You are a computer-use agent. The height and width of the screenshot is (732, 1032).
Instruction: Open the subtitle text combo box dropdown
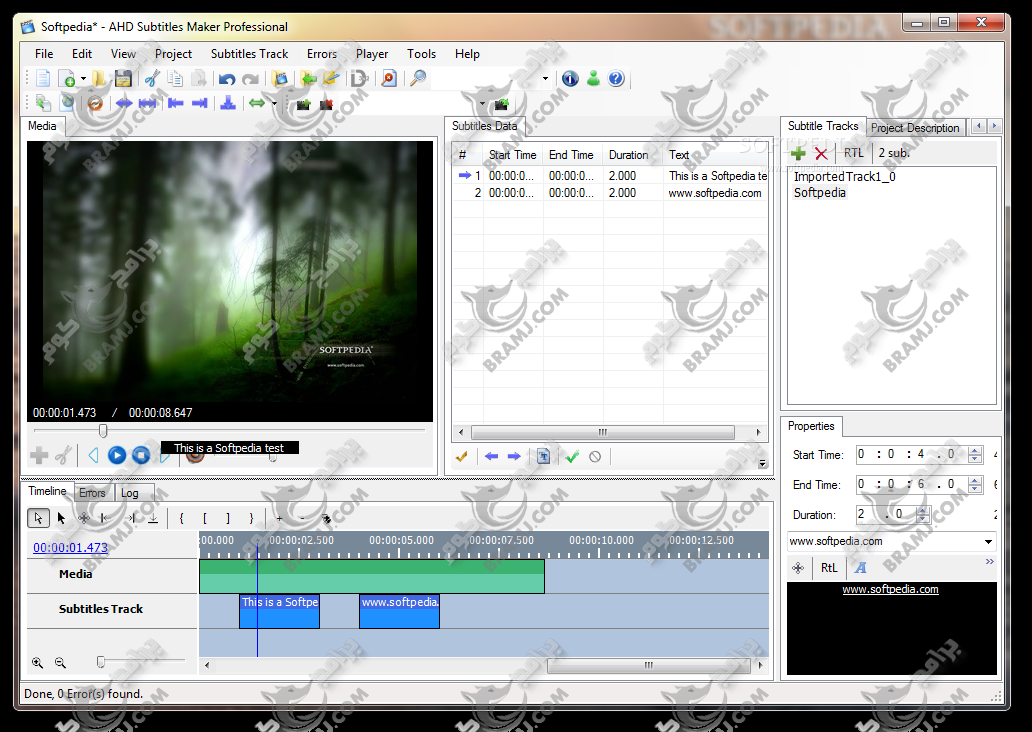coord(988,542)
